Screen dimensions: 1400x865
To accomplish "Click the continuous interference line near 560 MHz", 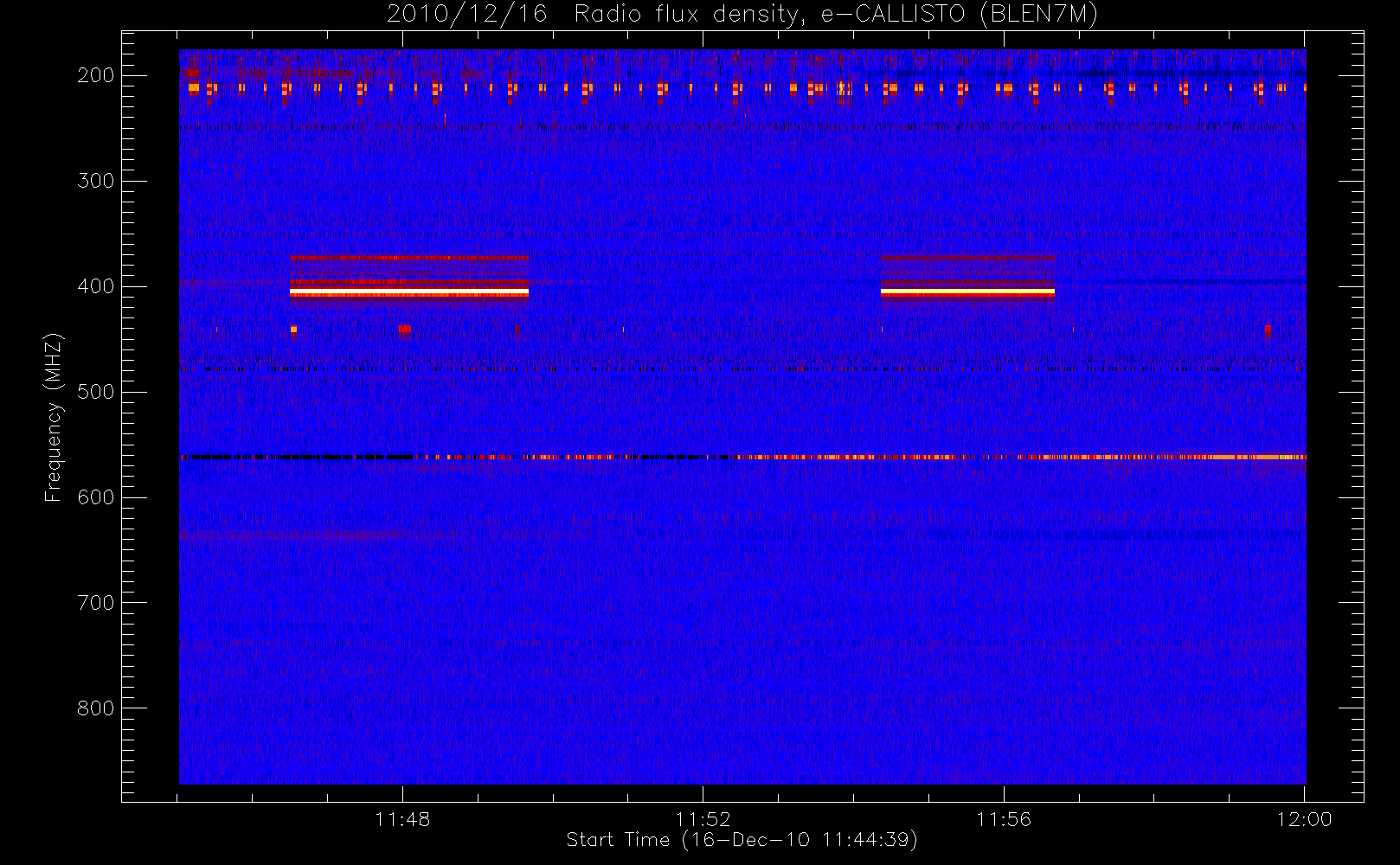I will (x=742, y=457).
